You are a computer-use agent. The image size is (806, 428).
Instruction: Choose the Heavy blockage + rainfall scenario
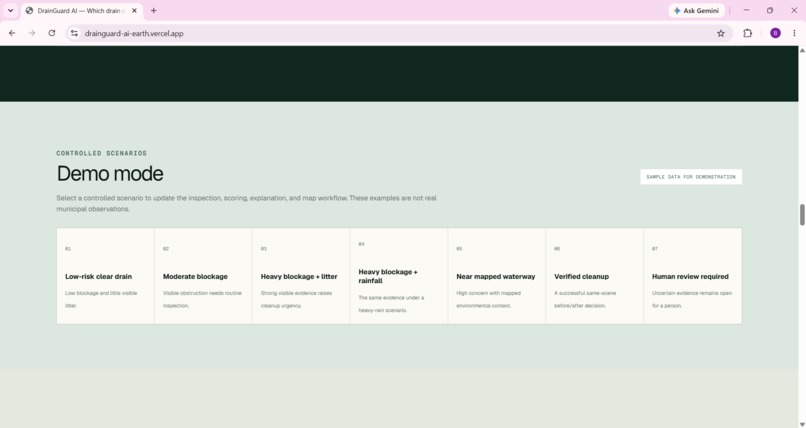[399, 276]
